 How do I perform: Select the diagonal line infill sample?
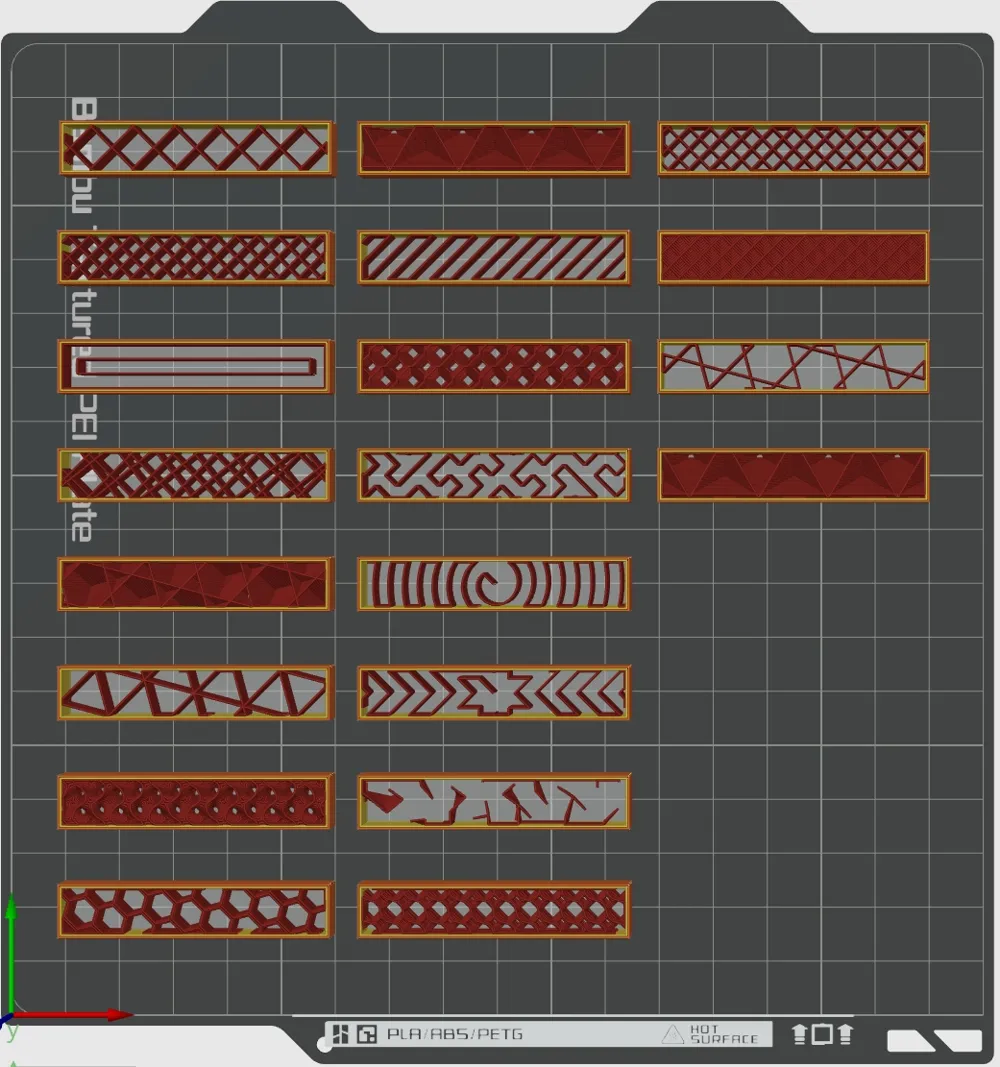coord(494,257)
